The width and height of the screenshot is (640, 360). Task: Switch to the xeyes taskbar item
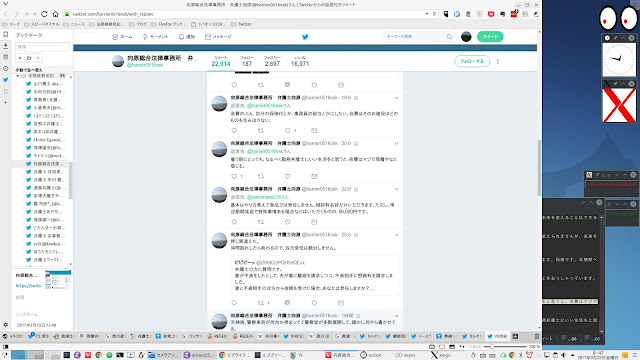point(405,355)
